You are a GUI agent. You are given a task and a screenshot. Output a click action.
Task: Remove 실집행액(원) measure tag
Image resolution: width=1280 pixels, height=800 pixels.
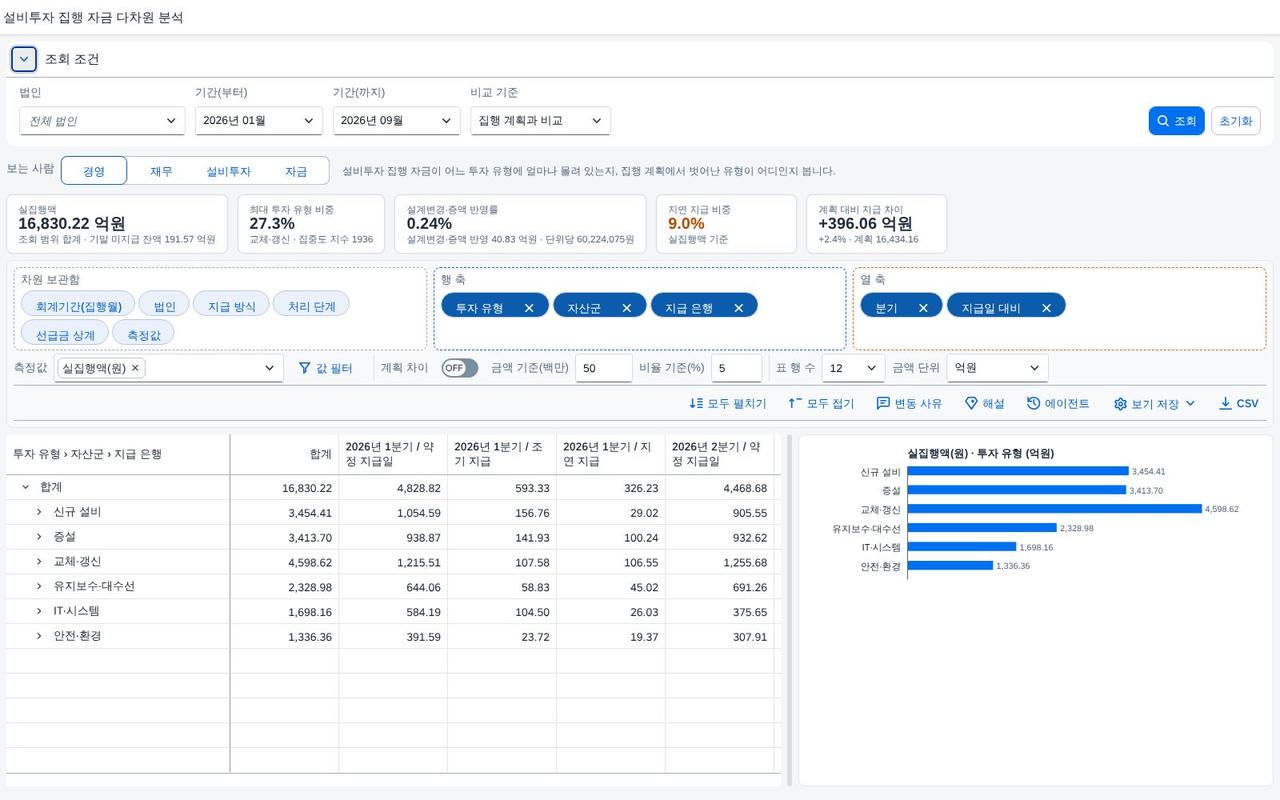tap(135, 368)
